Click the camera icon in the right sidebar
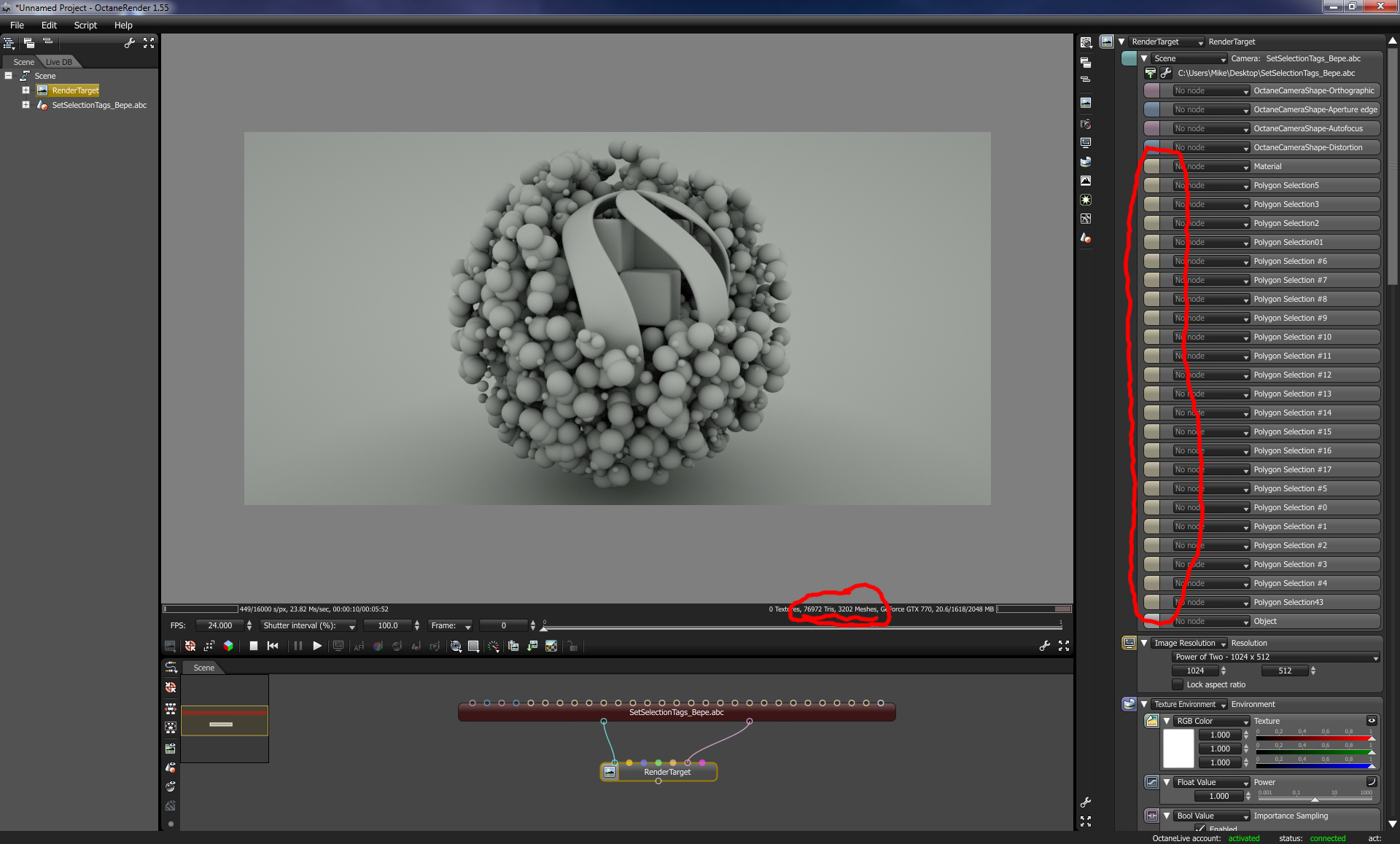 [1086, 124]
